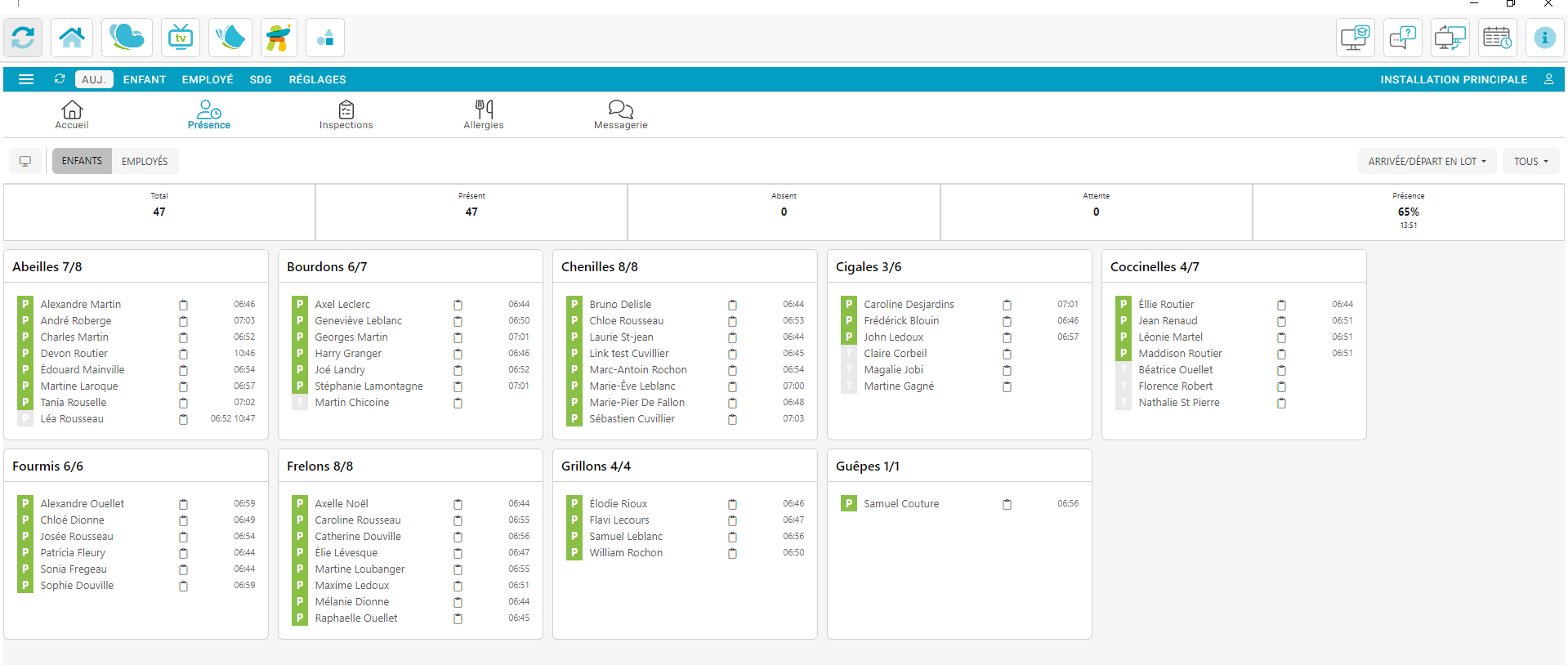Open the TOUS filter dropdown
This screenshot has width=1568, height=665.
click(x=1531, y=161)
